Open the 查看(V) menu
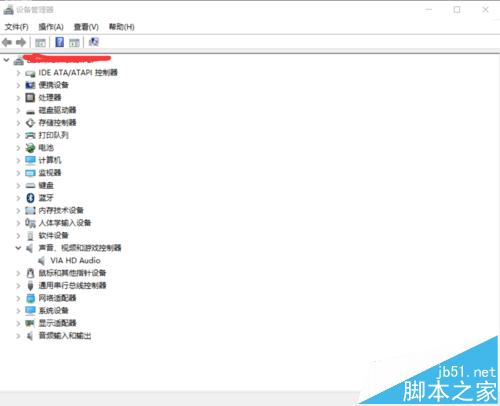Viewport: 500px width, 406px height. (86, 27)
